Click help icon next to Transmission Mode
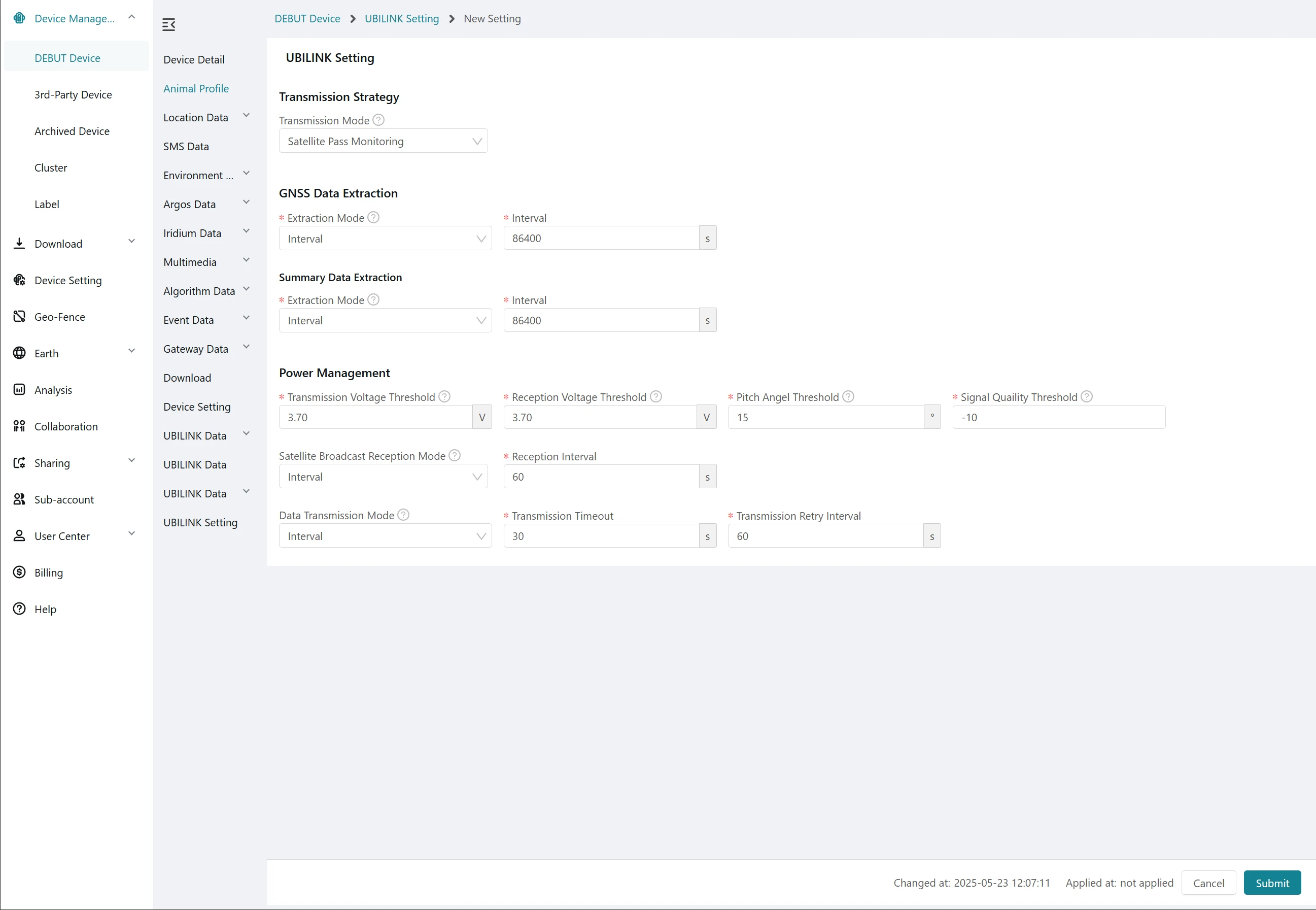 click(x=378, y=120)
